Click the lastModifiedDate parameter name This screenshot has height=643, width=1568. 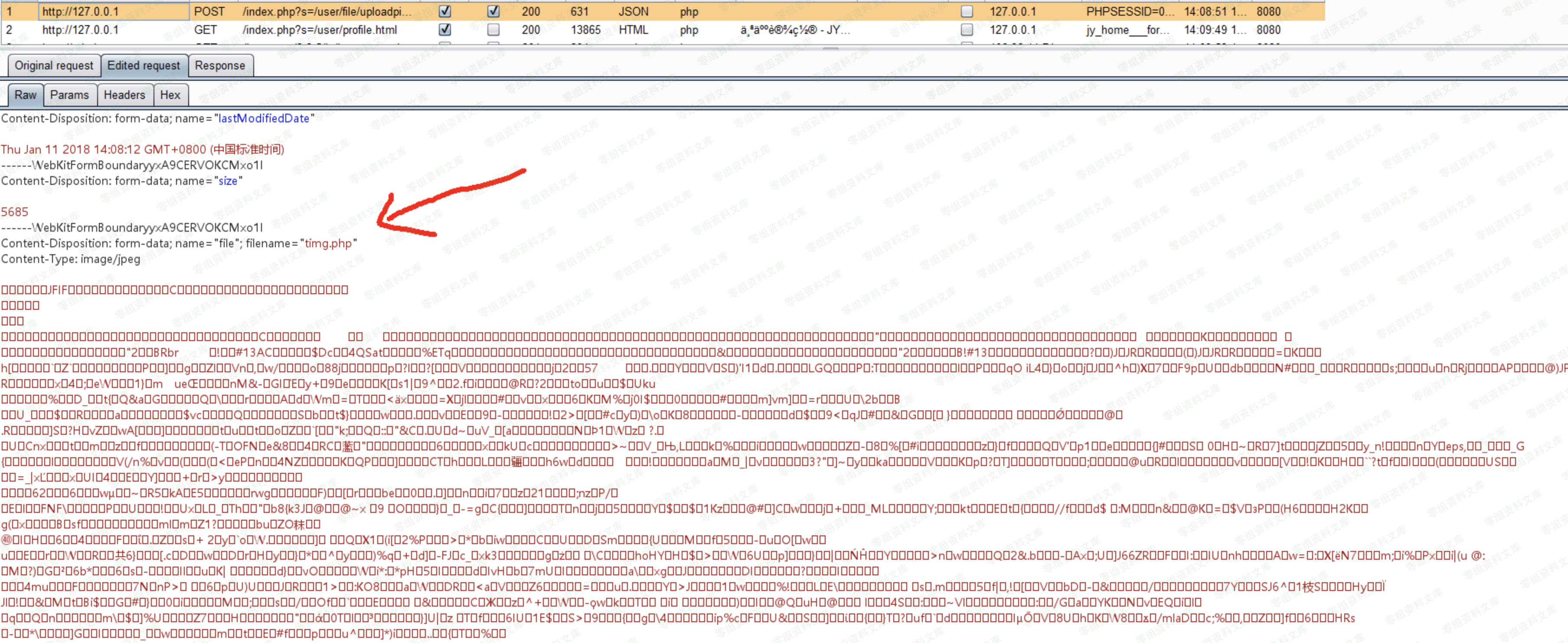pos(264,119)
